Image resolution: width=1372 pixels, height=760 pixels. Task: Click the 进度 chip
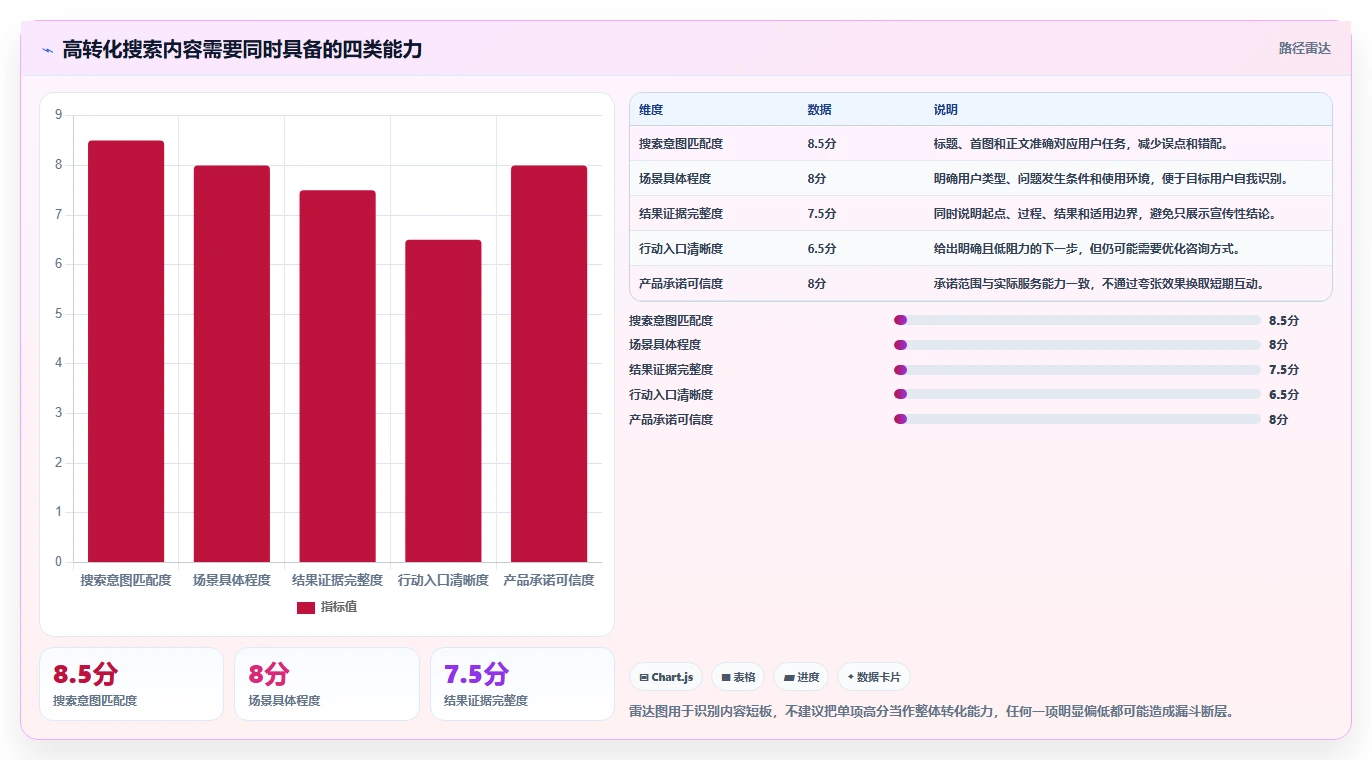801,677
